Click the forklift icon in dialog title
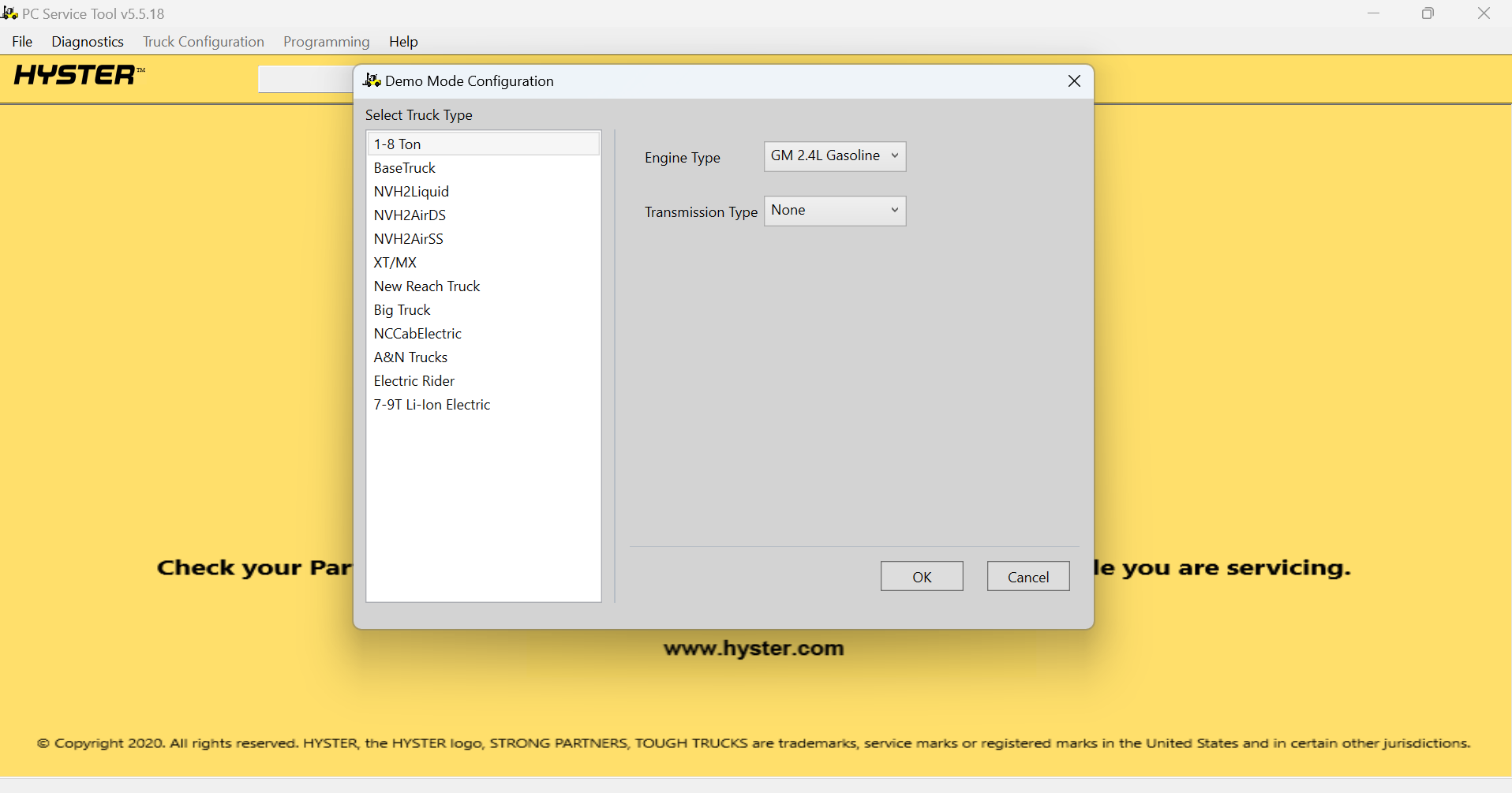 [x=372, y=80]
